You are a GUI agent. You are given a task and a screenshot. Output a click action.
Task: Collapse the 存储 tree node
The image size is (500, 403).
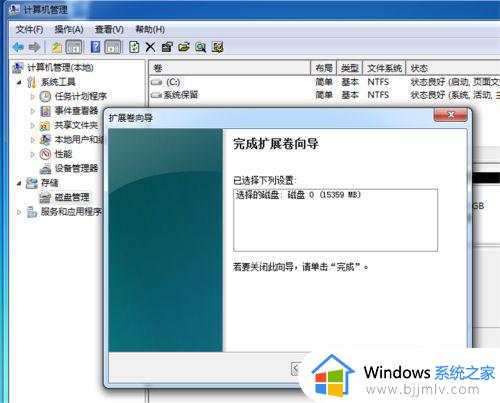click(x=19, y=183)
